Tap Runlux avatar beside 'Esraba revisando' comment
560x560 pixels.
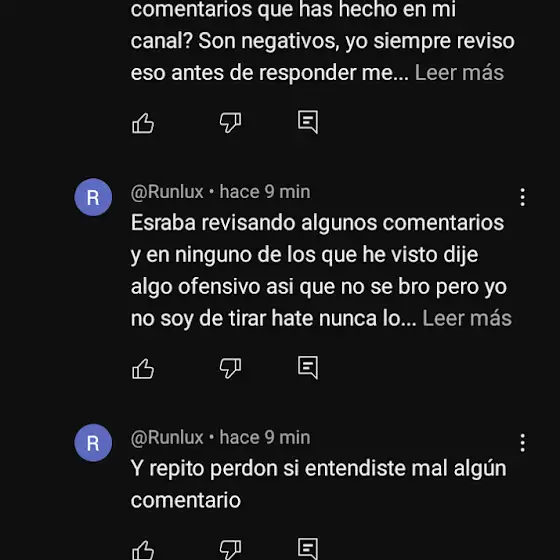click(x=93, y=197)
